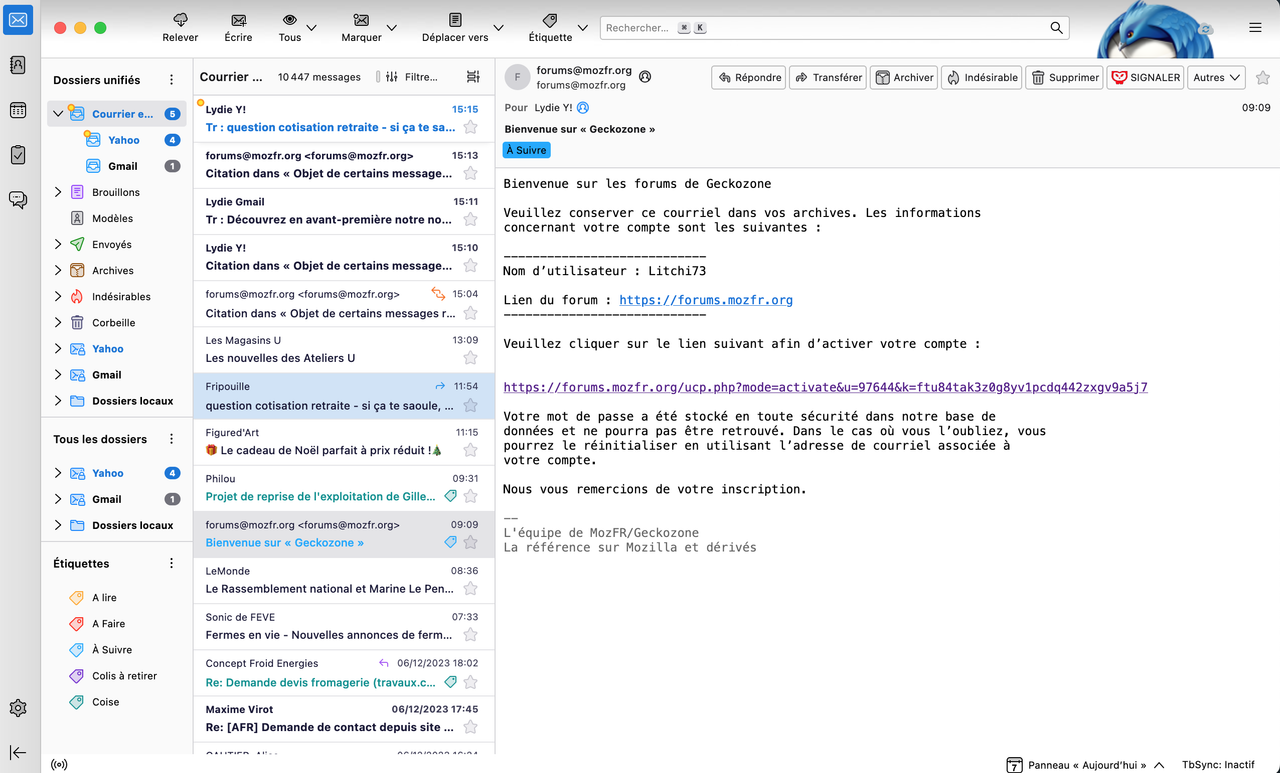The image size is (1280, 773).
Task: Click Déplacer vers toolbar button
Action: (x=455, y=28)
